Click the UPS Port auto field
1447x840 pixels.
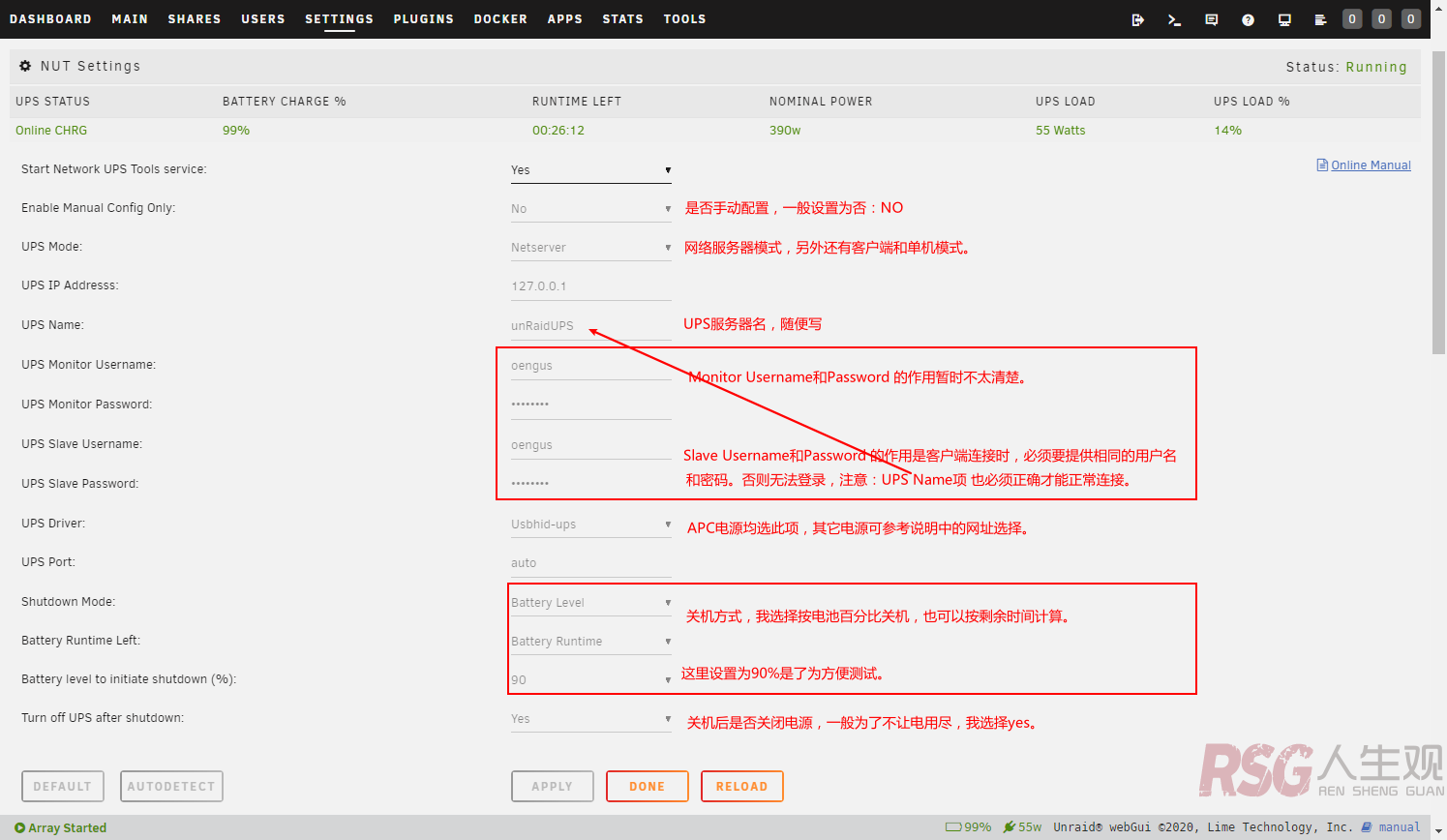pyautogui.click(x=591, y=563)
